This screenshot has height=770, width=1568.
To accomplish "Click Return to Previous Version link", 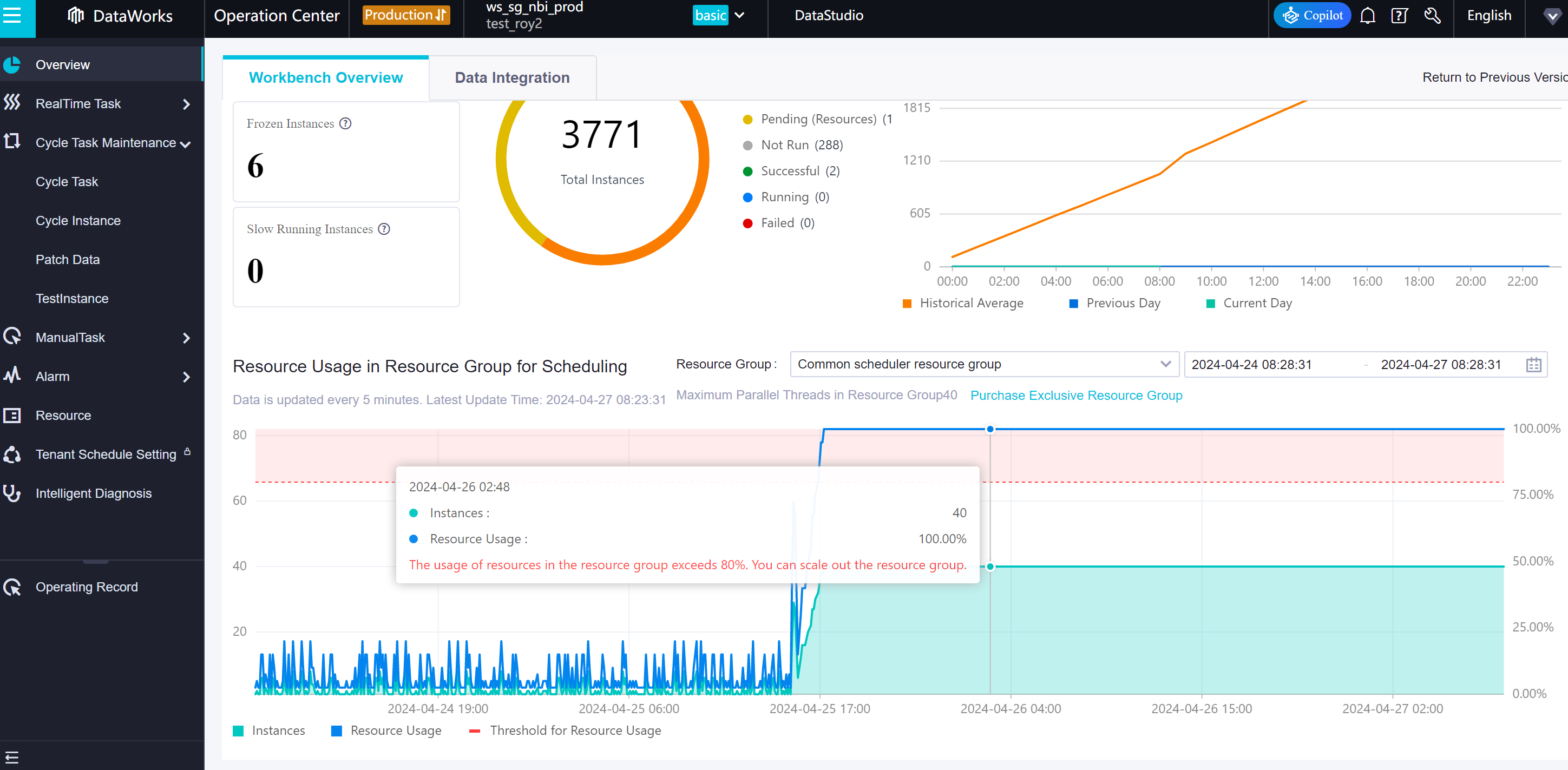I will click(x=1494, y=77).
